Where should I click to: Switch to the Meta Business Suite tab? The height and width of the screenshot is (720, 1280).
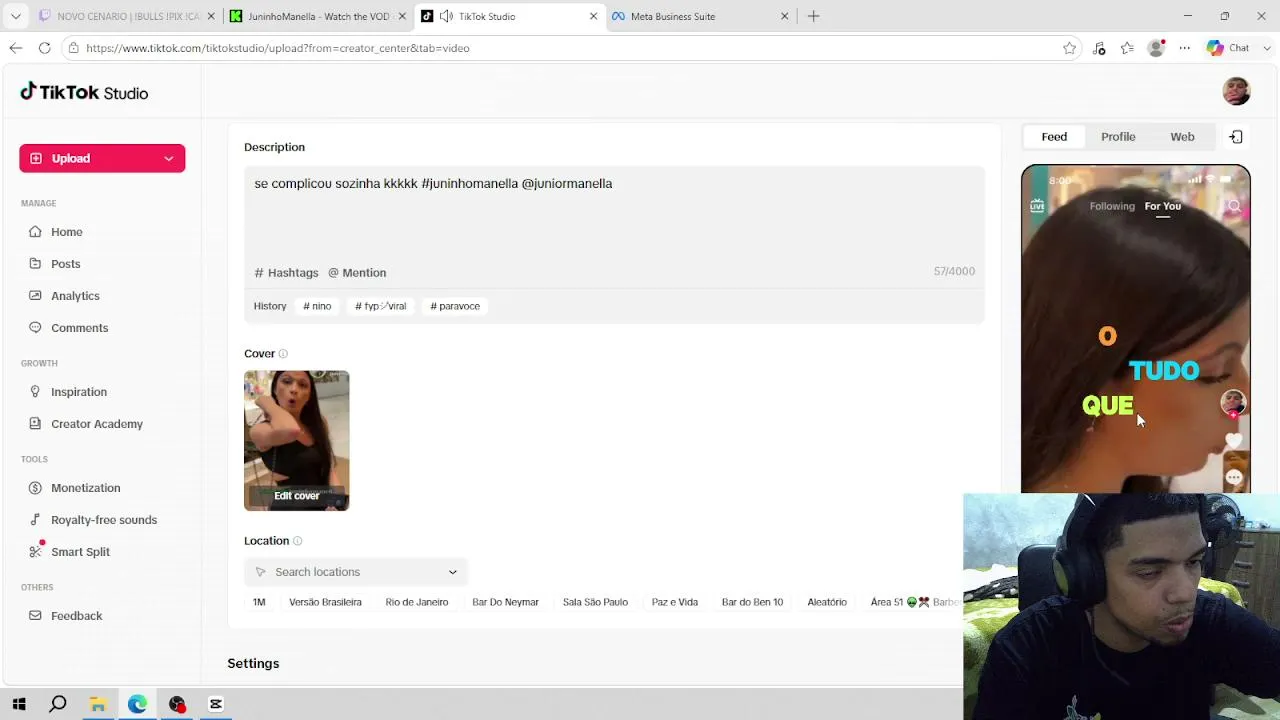pos(700,16)
